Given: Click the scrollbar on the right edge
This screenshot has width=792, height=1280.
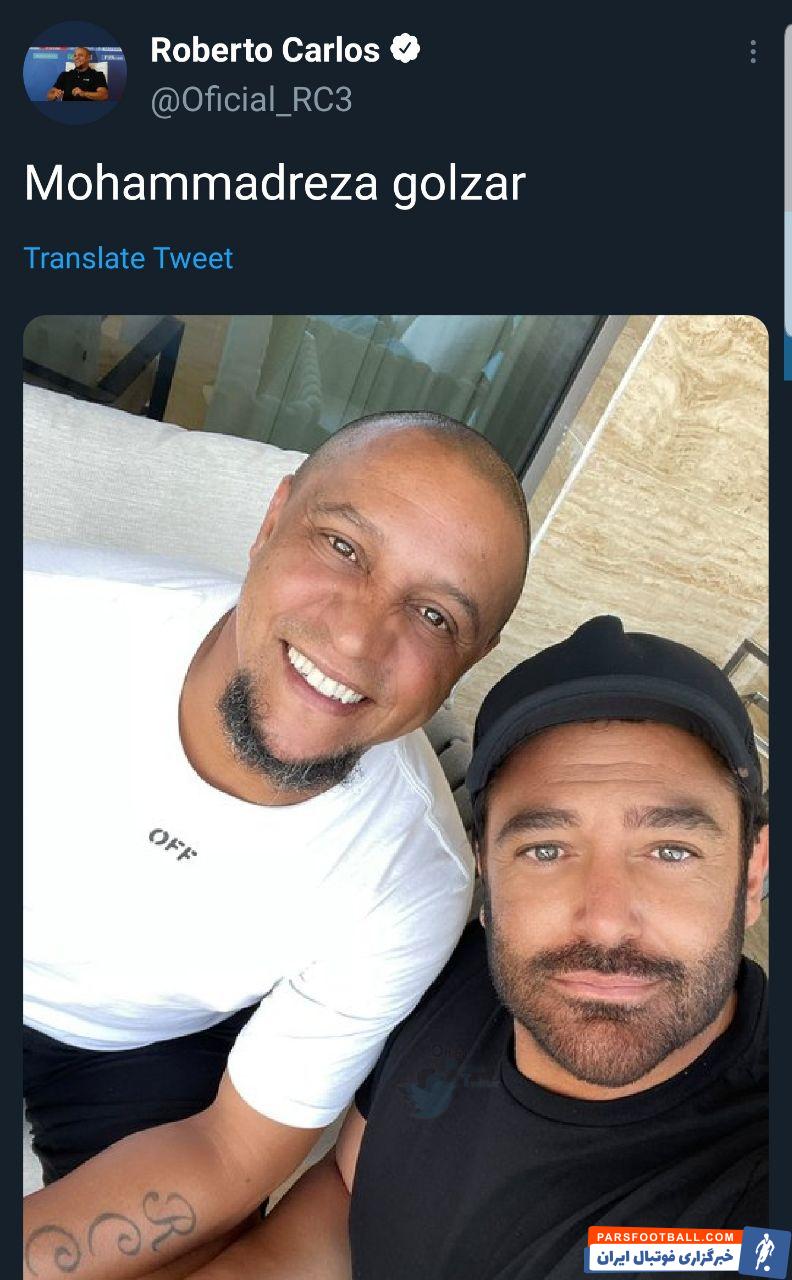Looking at the screenshot, I should [787, 200].
